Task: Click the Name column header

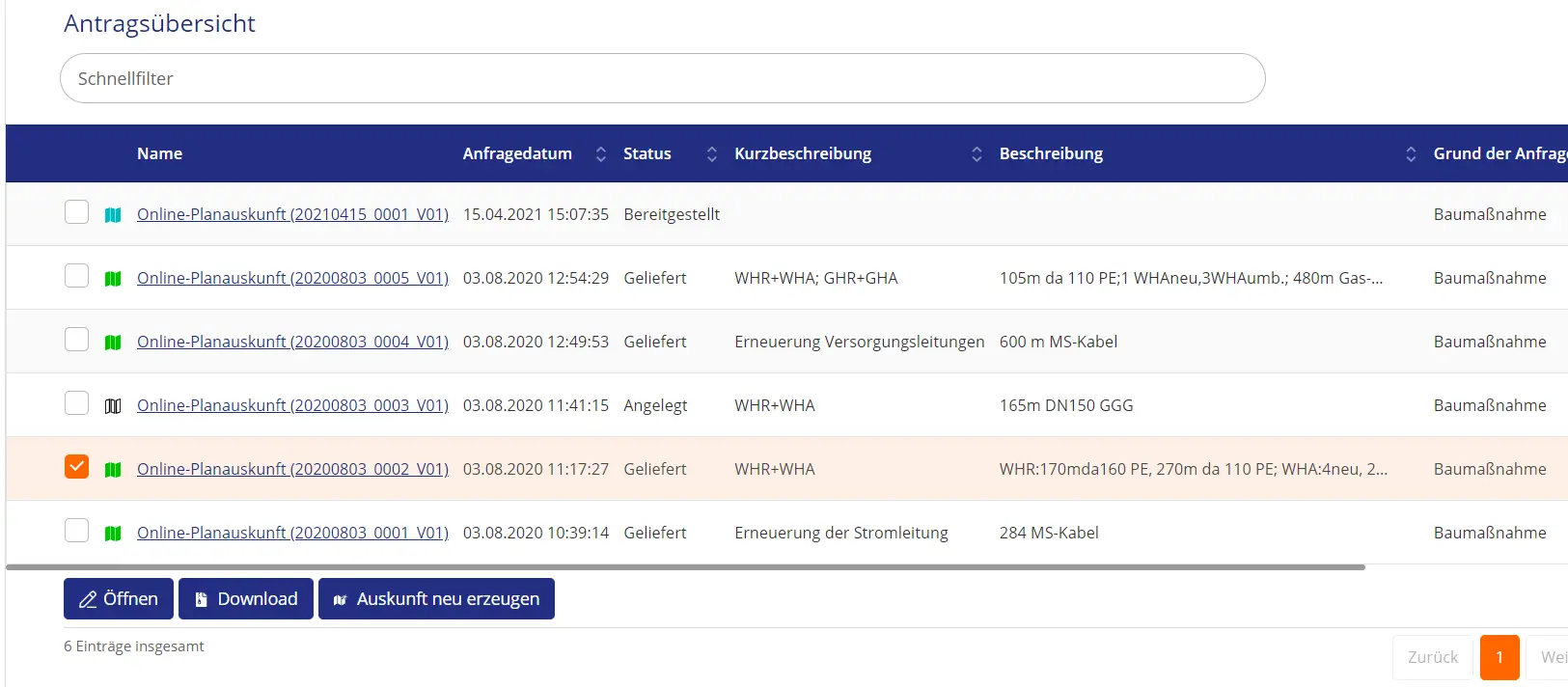Action: tap(159, 153)
